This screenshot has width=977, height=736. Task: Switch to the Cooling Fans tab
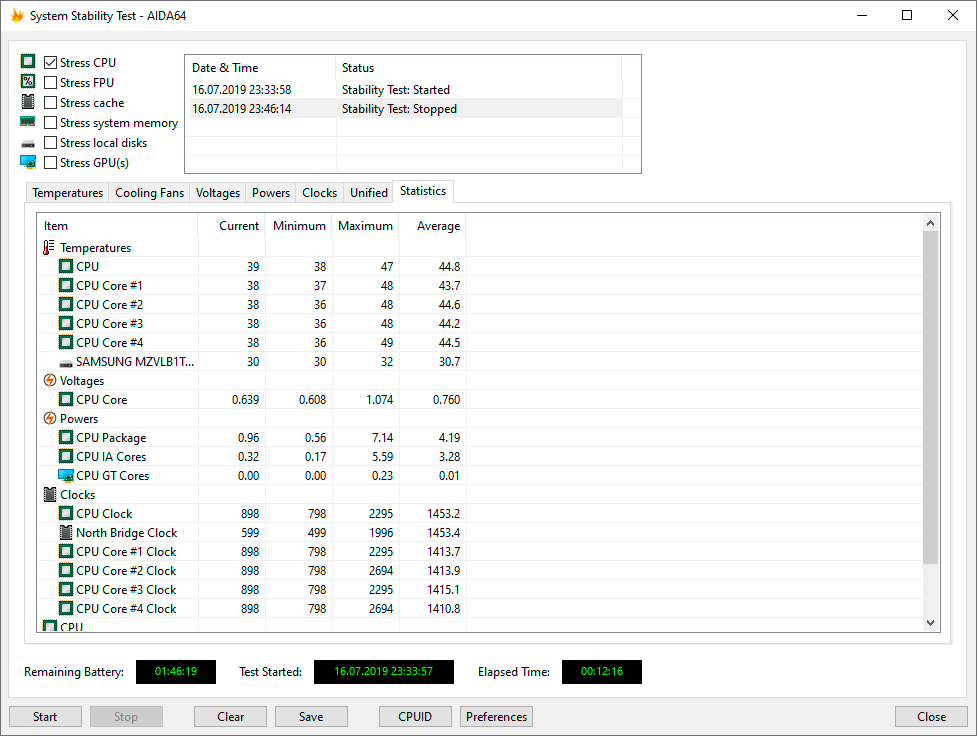[x=150, y=193]
